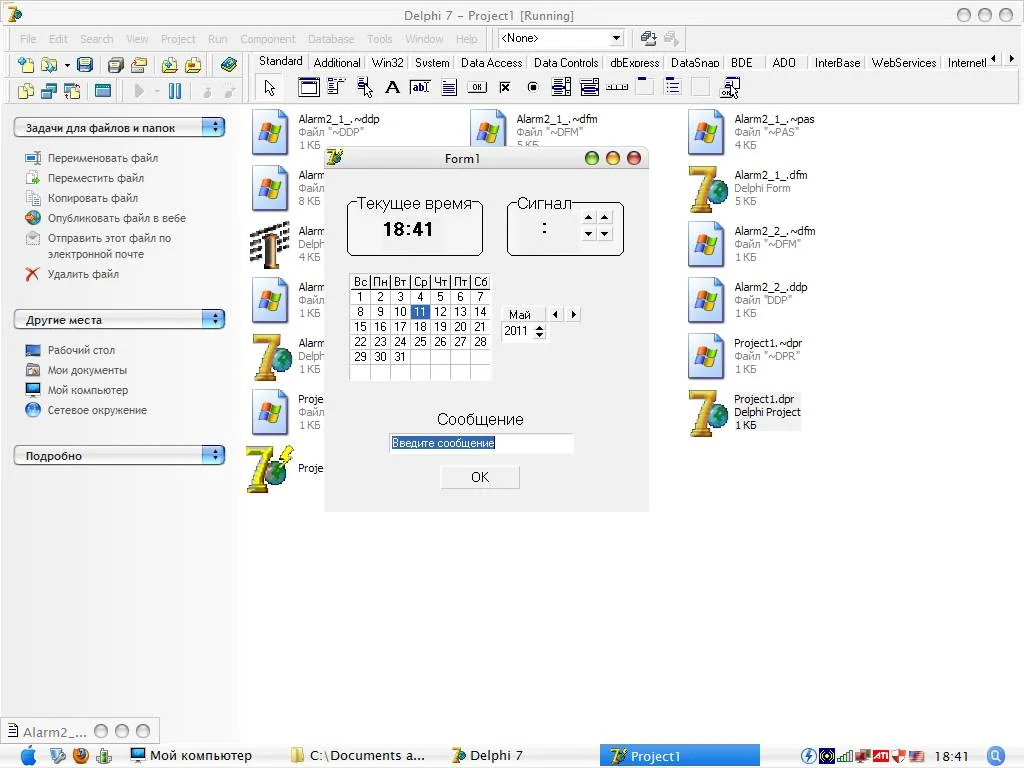Switch to "Delphi 7" in the taskbar
Viewport: 1024px width, 768px height.
[487, 756]
